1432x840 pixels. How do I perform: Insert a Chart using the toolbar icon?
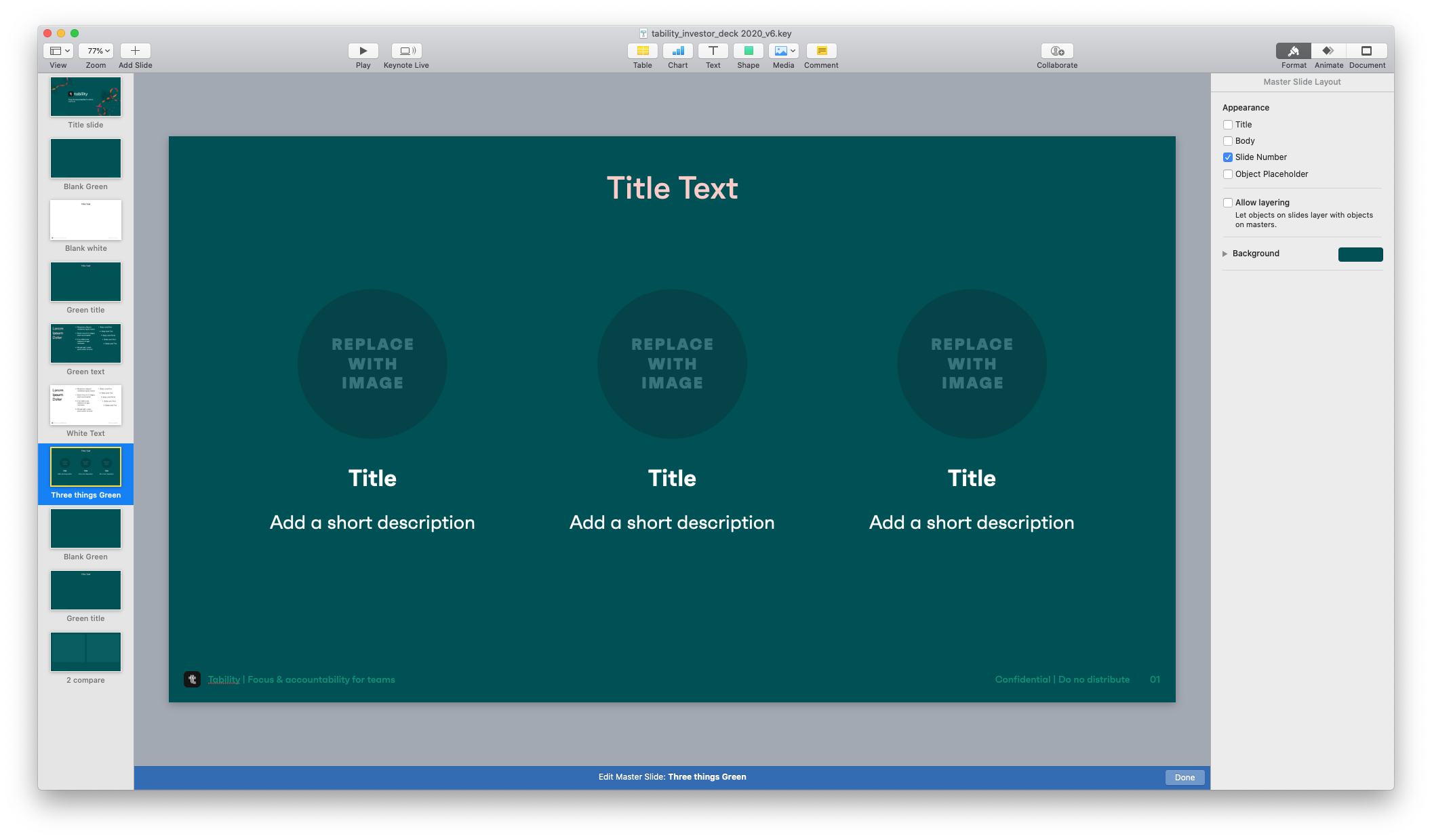click(677, 51)
